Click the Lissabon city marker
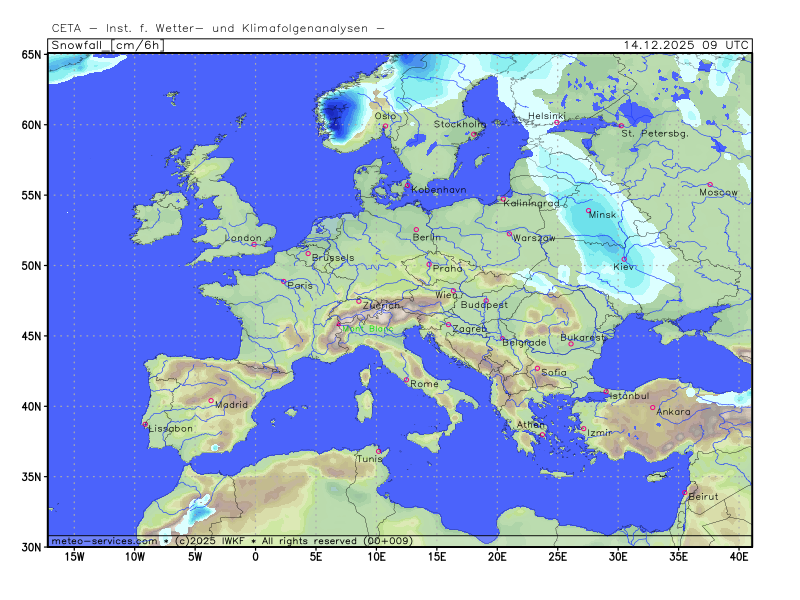The image size is (800, 600). (145, 423)
